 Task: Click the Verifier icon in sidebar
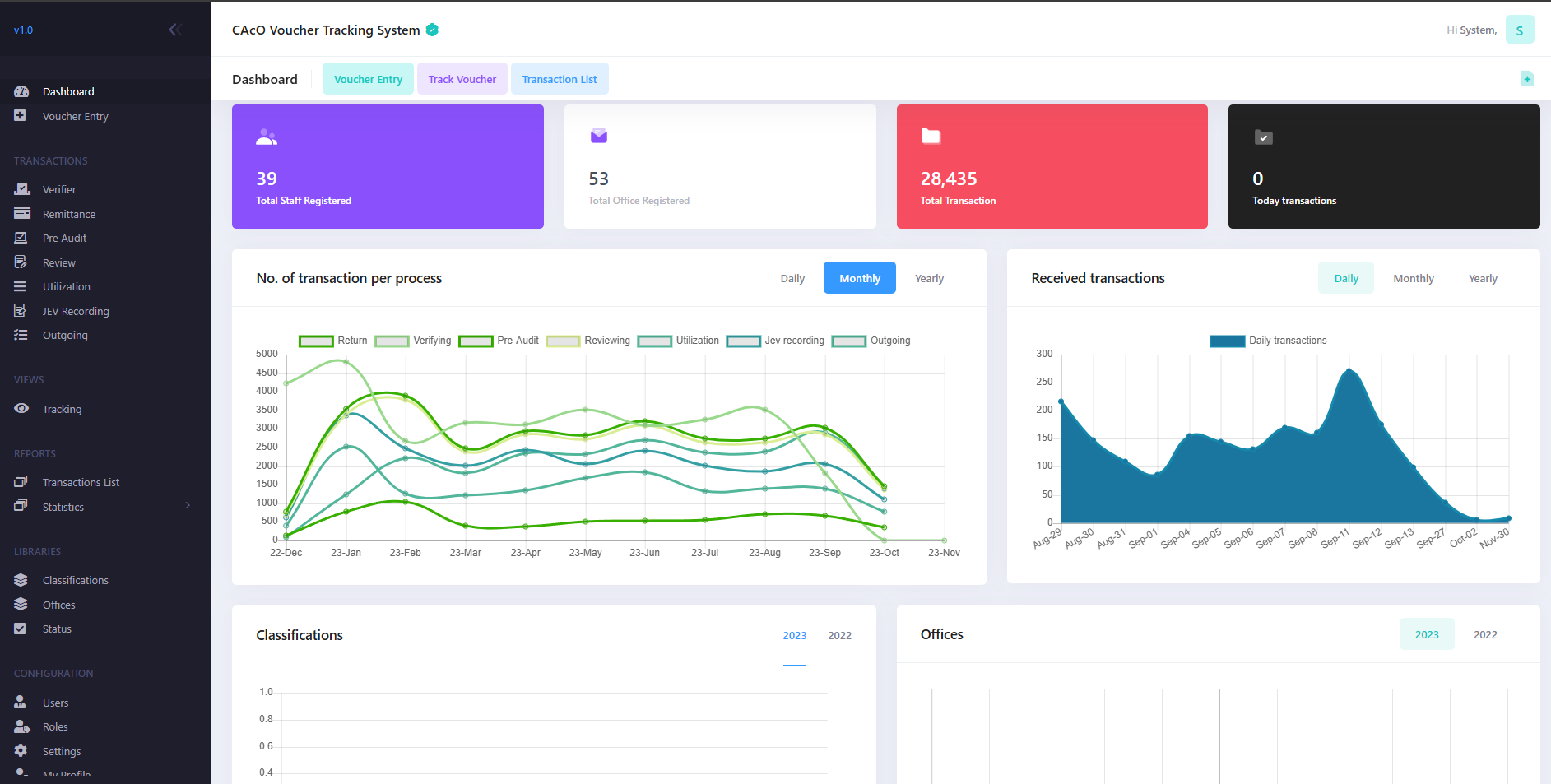[21, 189]
